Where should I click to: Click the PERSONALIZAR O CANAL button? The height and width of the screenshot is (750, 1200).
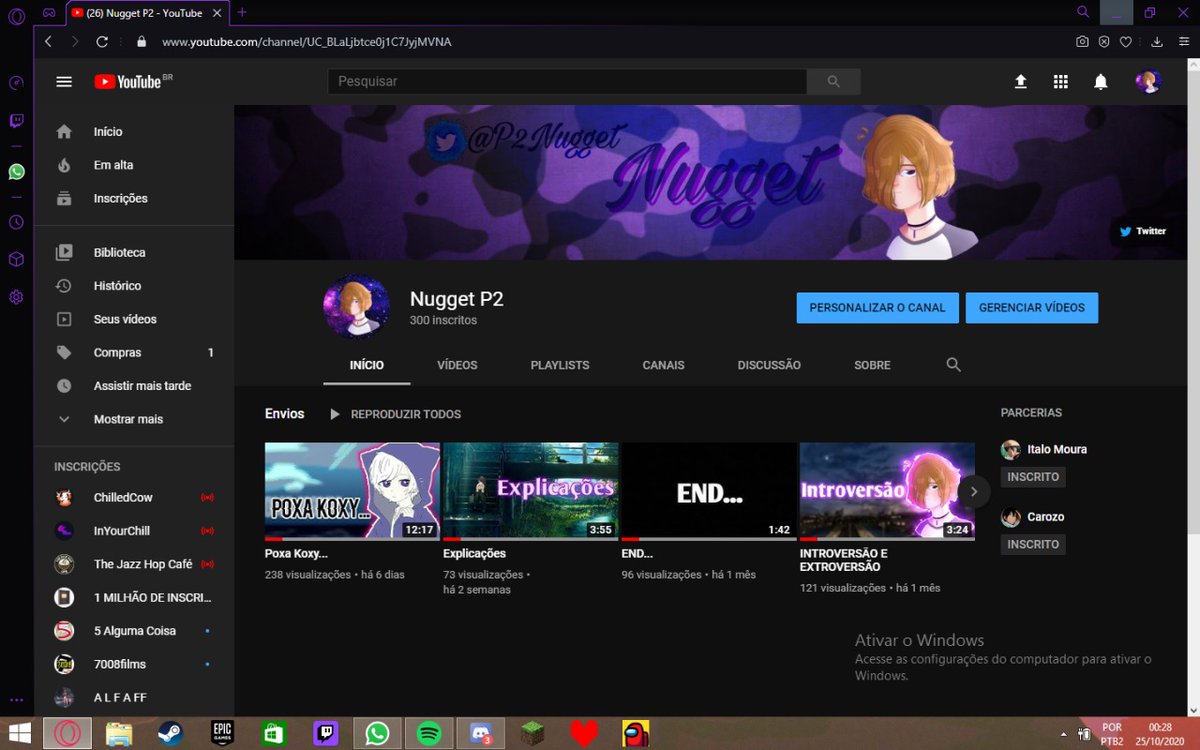coord(877,308)
